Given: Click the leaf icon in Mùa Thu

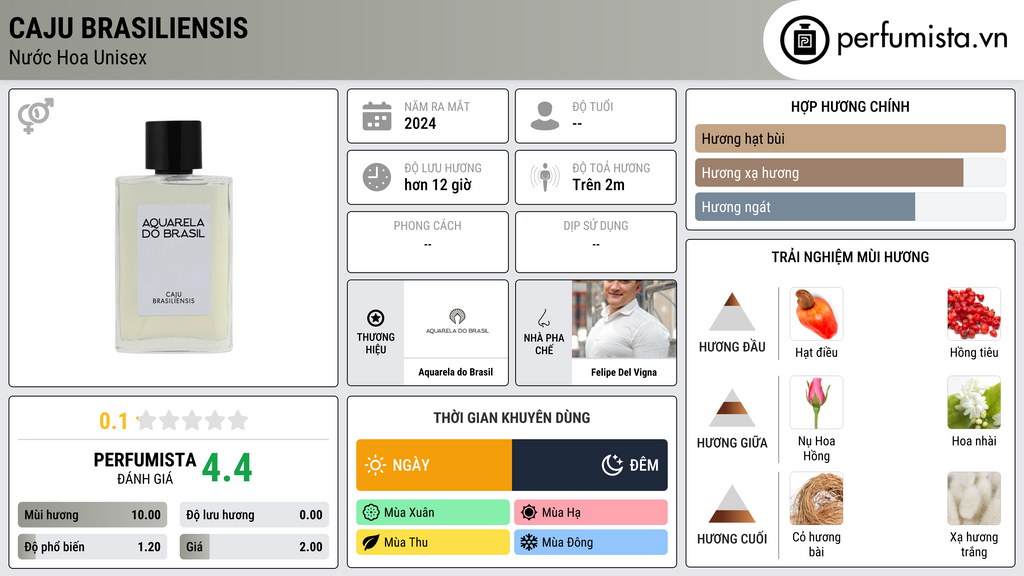Looking at the screenshot, I should click(x=370, y=542).
